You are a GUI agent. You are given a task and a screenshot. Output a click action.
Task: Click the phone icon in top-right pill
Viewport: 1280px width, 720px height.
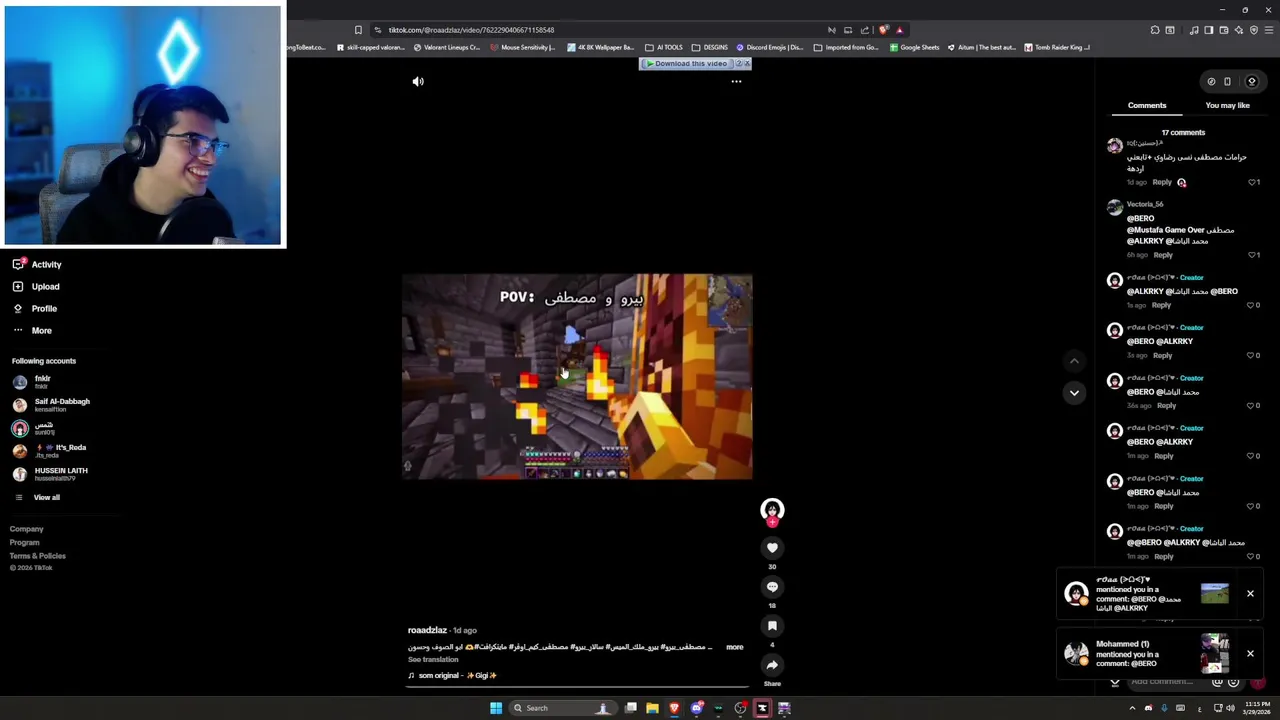click(x=1228, y=82)
